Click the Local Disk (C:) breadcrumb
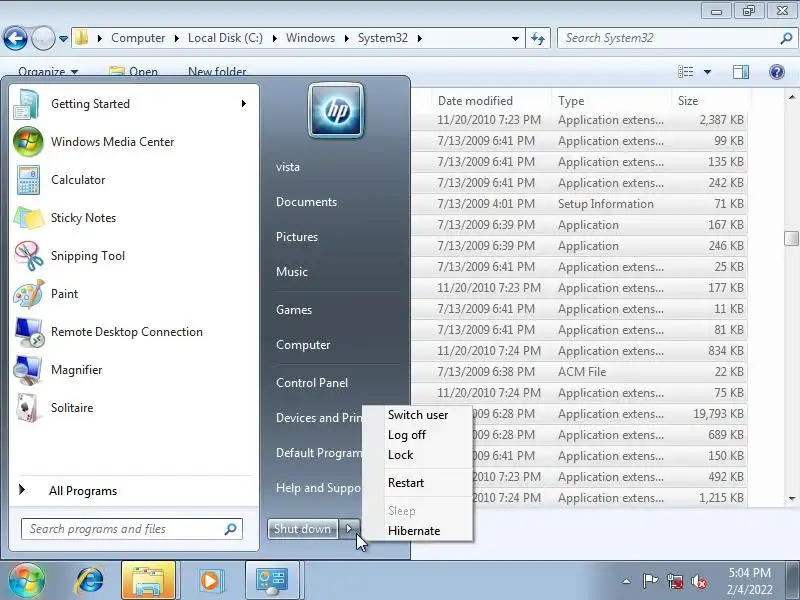This screenshot has width=800, height=600. (x=225, y=38)
